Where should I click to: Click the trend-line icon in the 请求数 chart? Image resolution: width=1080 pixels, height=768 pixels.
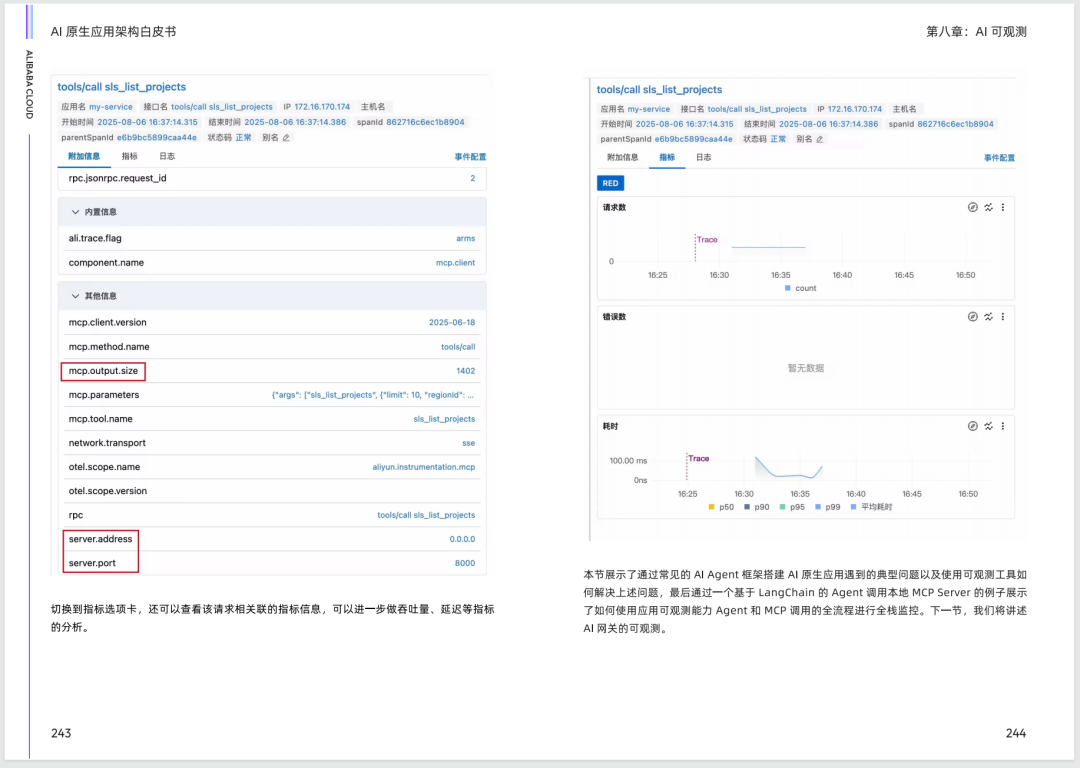pyautogui.click(x=988, y=207)
